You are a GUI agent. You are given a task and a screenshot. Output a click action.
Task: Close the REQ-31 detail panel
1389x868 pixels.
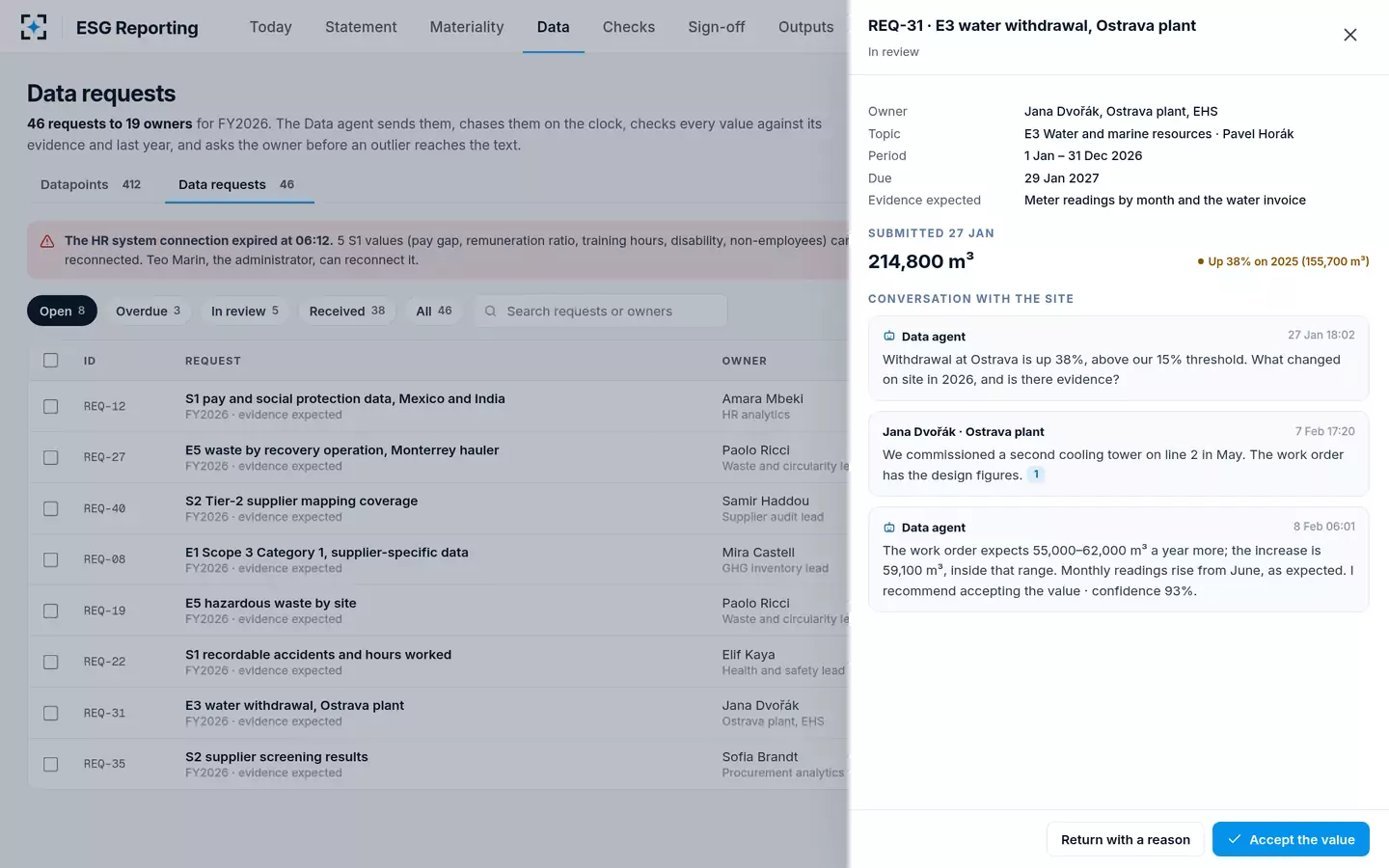tap(1349, 35)
